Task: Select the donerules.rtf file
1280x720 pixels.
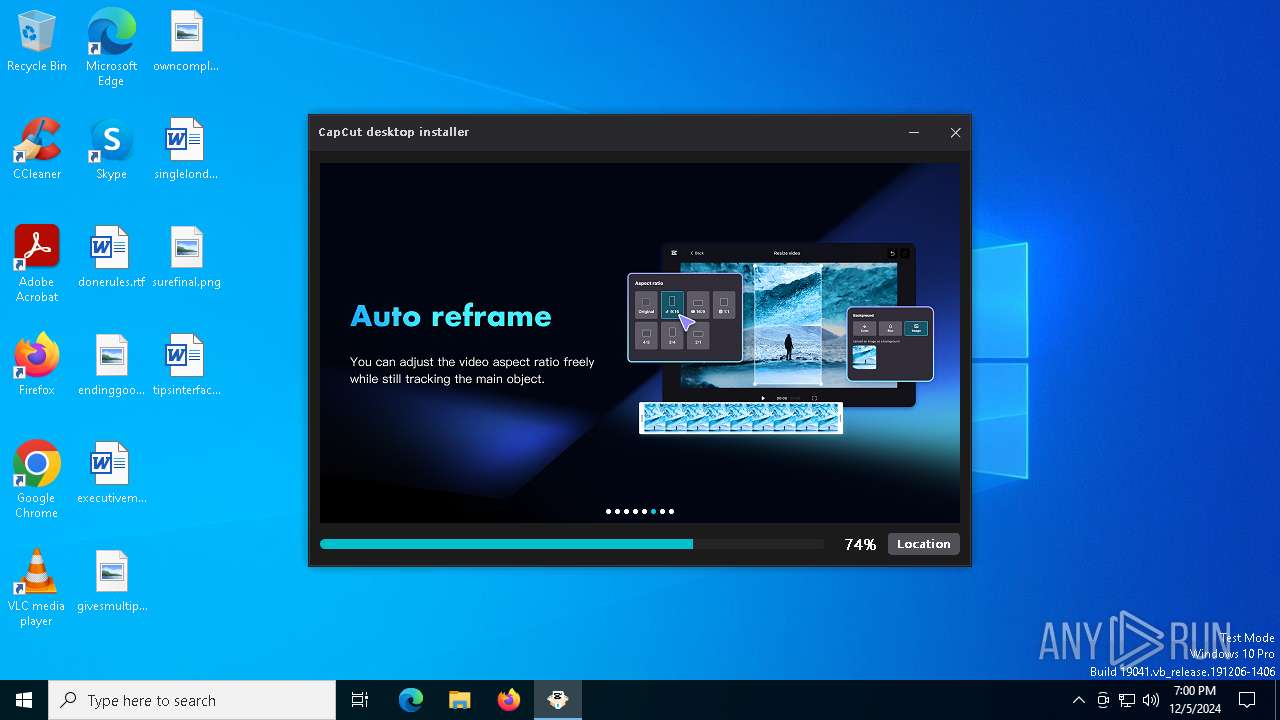Action: (111, 258)
